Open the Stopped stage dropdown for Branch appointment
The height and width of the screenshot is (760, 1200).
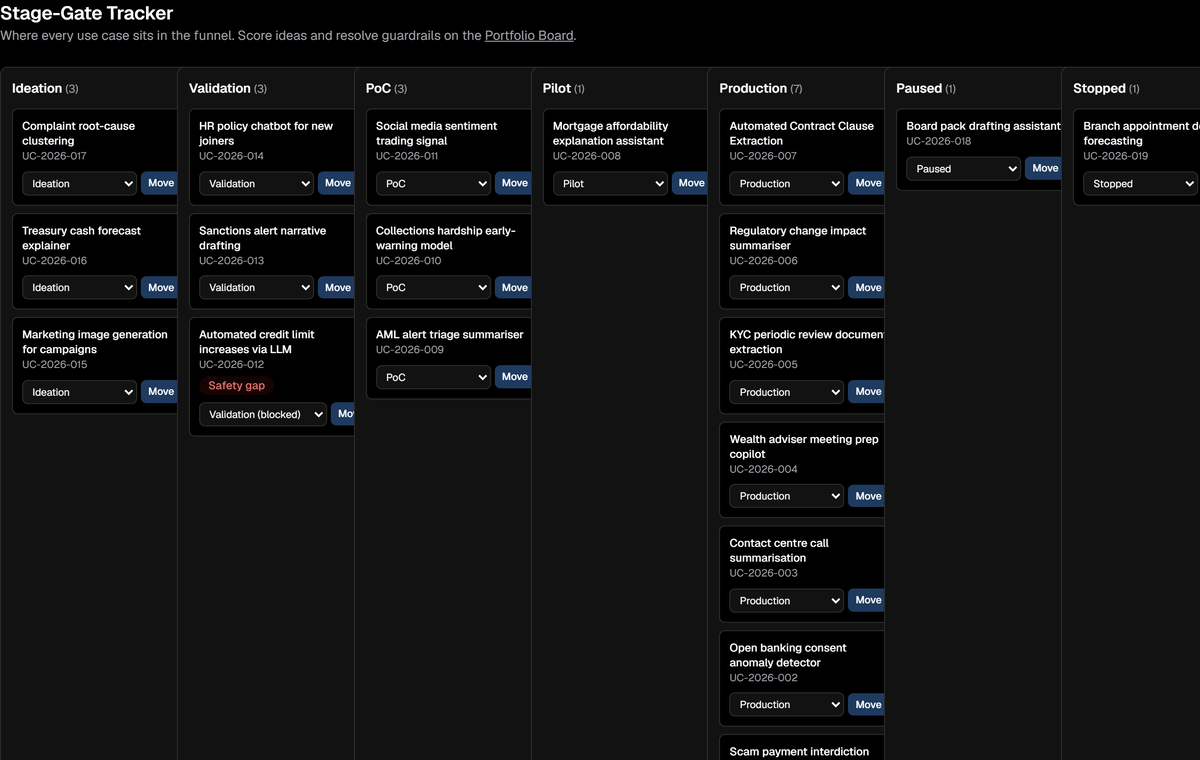coord(1141,184)
